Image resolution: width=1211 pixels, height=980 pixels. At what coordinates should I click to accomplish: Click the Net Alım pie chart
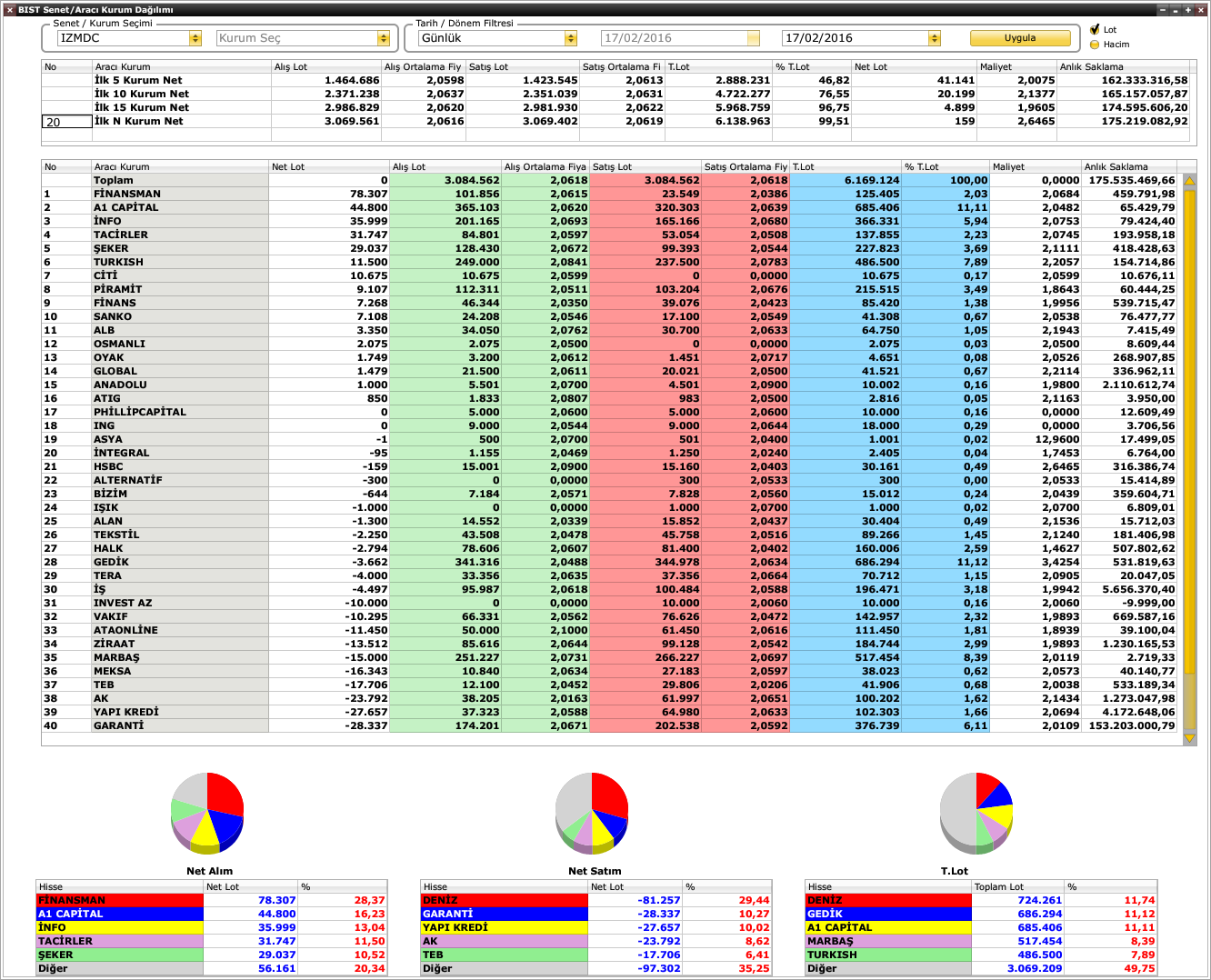(x=208, y=813)
